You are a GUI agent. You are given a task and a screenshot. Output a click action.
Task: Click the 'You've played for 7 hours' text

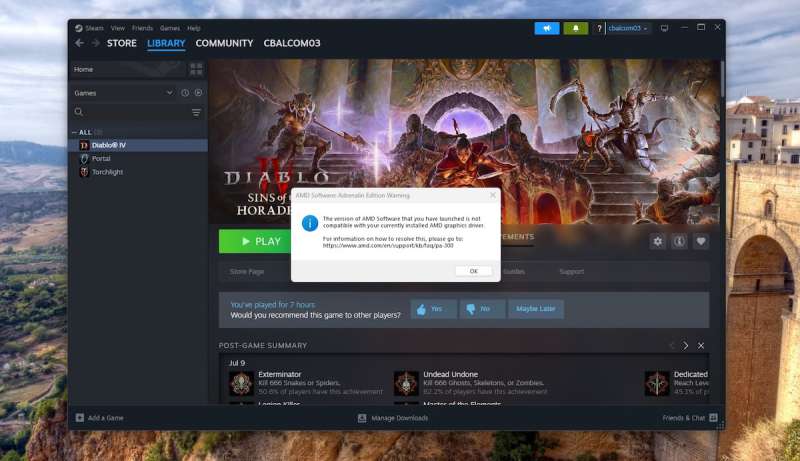tap(272, 304)
